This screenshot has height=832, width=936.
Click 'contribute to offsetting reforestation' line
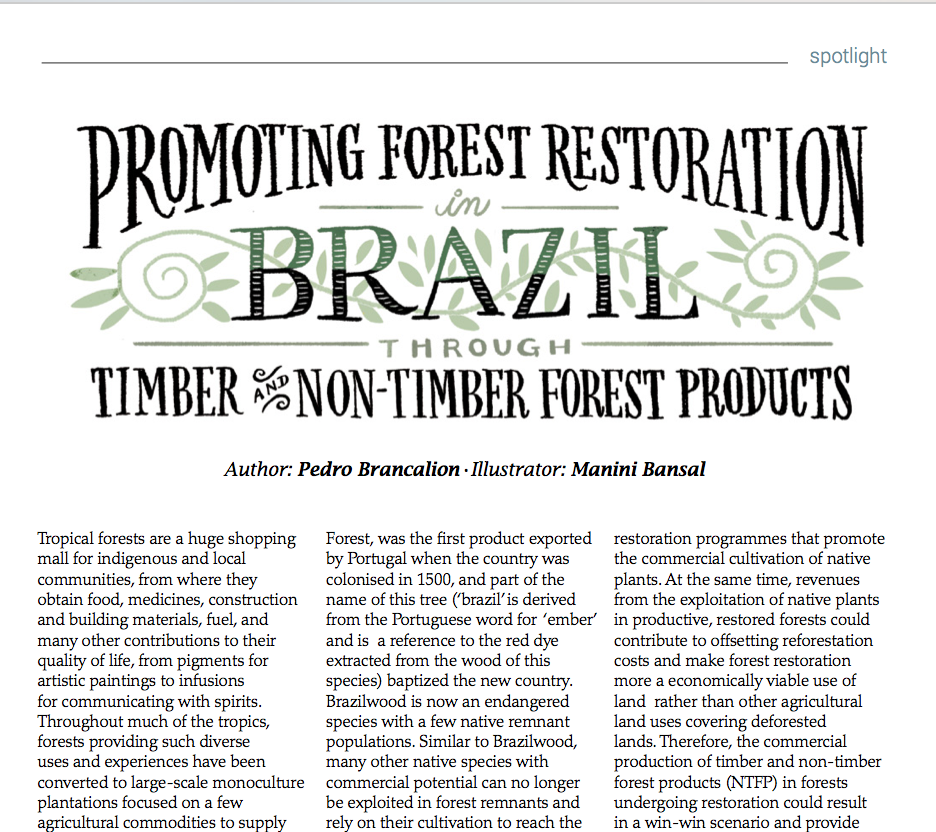pyautogui.click(x=743, y=640)
